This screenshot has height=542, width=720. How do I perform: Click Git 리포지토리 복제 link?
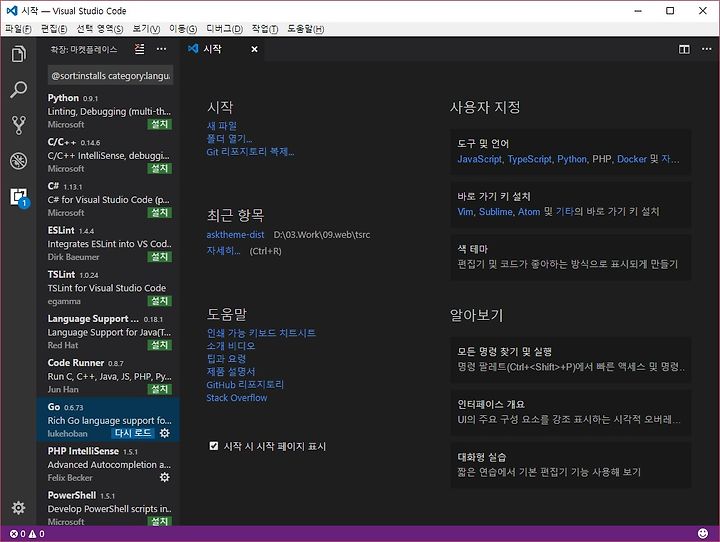(x=250, y=152)
